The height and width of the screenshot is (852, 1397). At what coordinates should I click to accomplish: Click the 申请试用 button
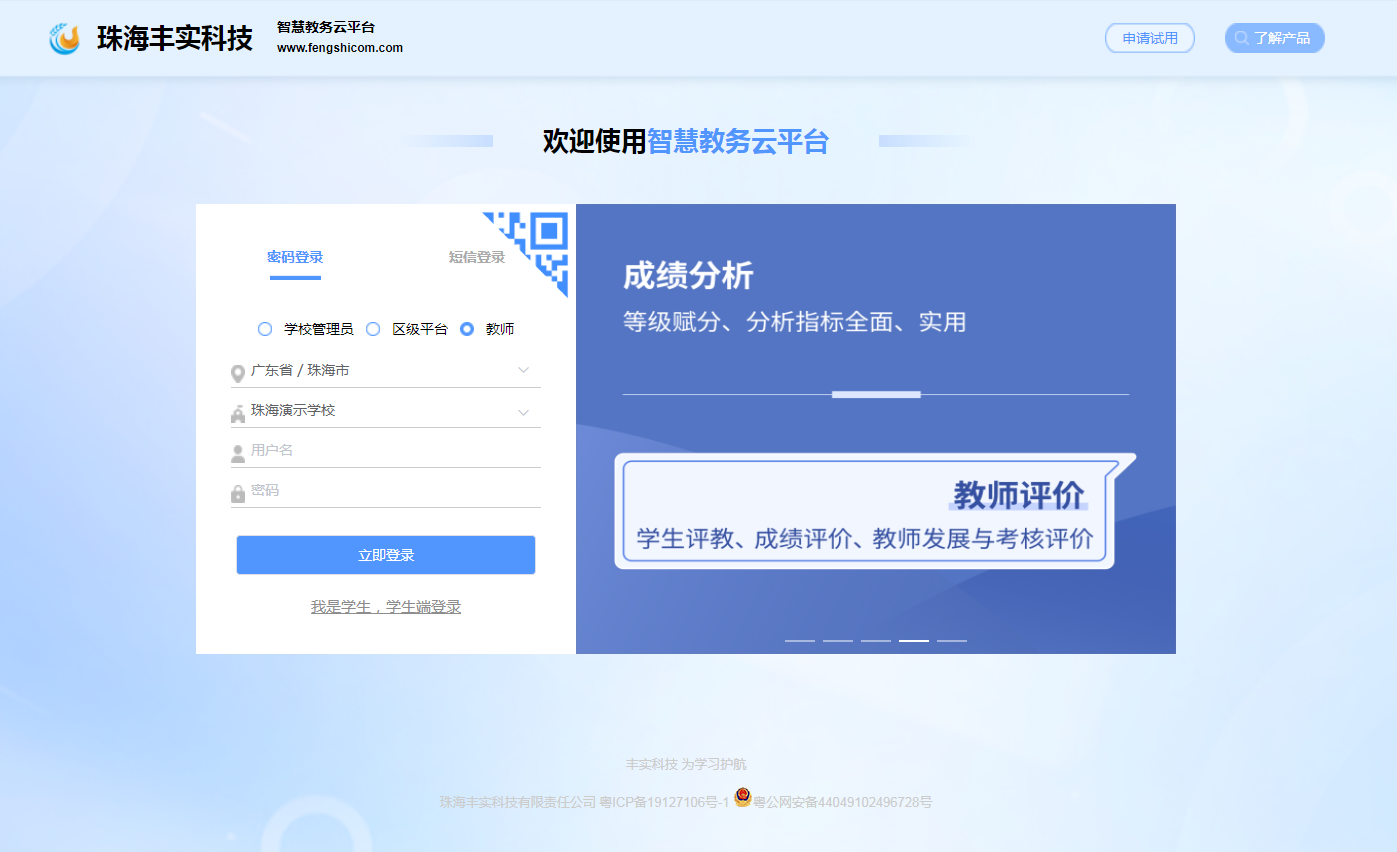[1150, 38]
